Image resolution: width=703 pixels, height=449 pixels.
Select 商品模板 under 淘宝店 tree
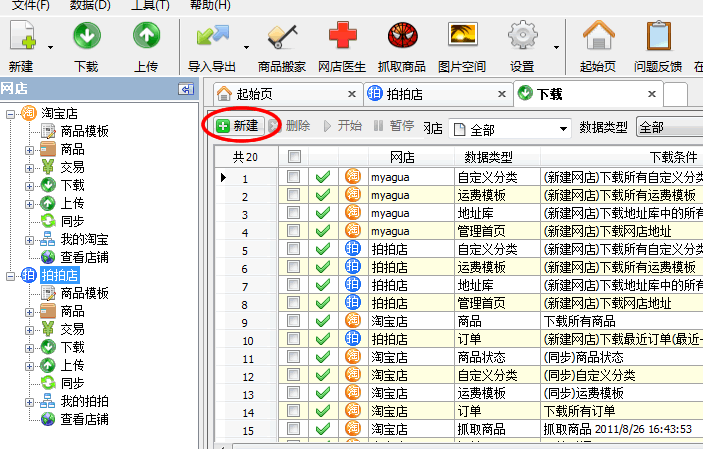tap(84, 131)
